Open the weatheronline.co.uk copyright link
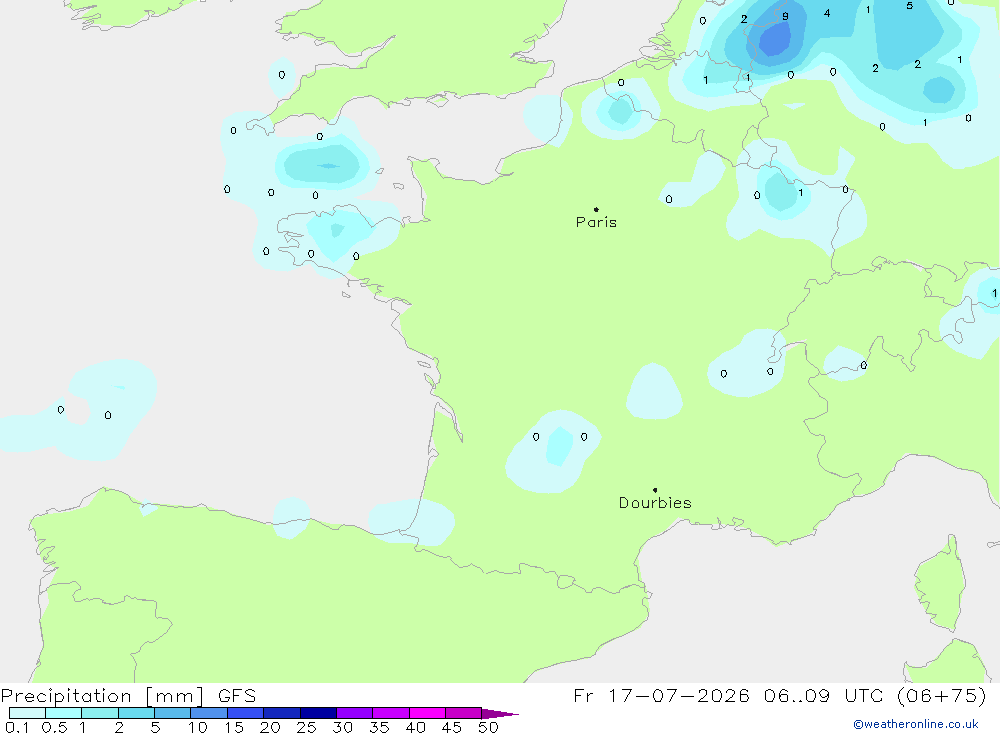The height and width of the screenshot is (733, 1000). tap(916, 724)
